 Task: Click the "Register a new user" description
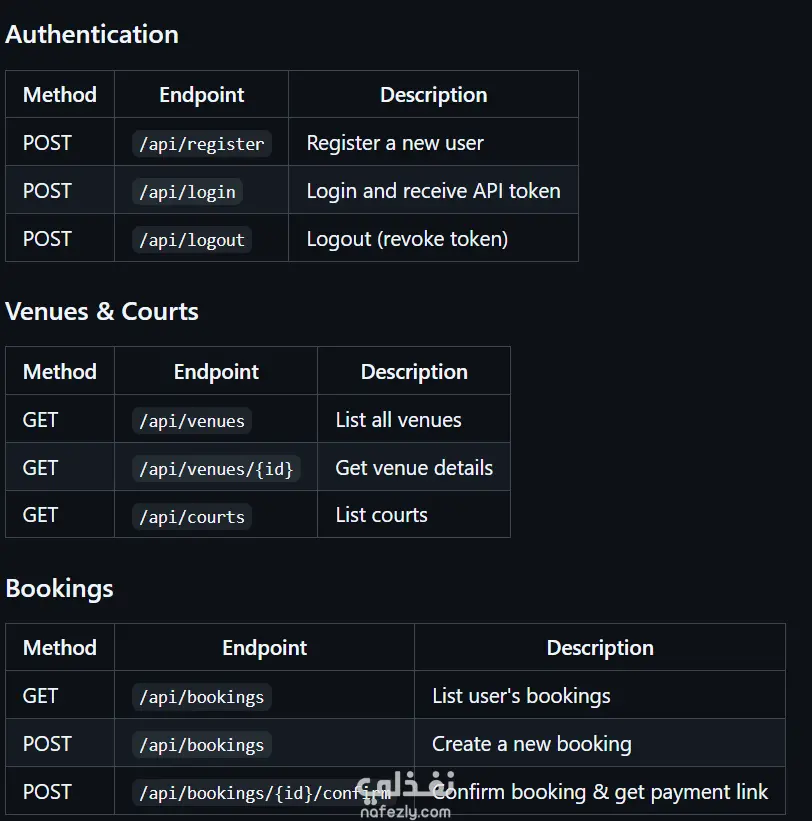click(395, 143)
